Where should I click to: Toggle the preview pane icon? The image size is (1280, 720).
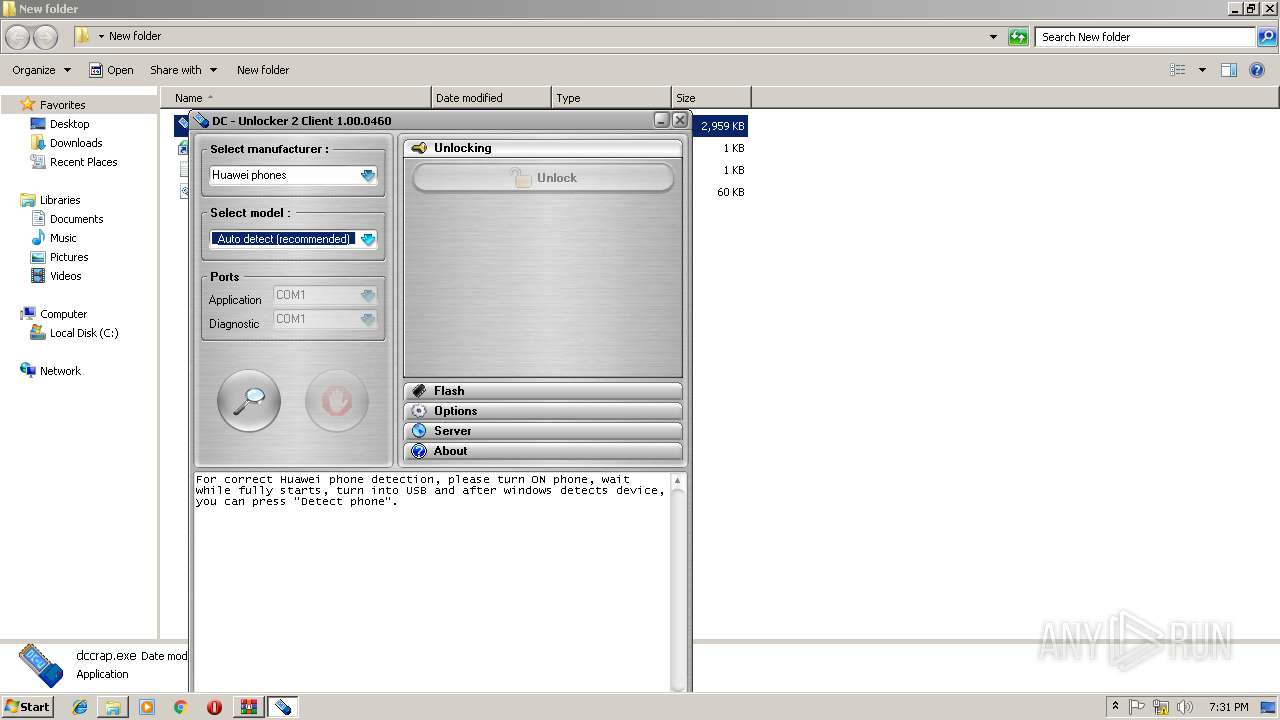point(1229,70)
